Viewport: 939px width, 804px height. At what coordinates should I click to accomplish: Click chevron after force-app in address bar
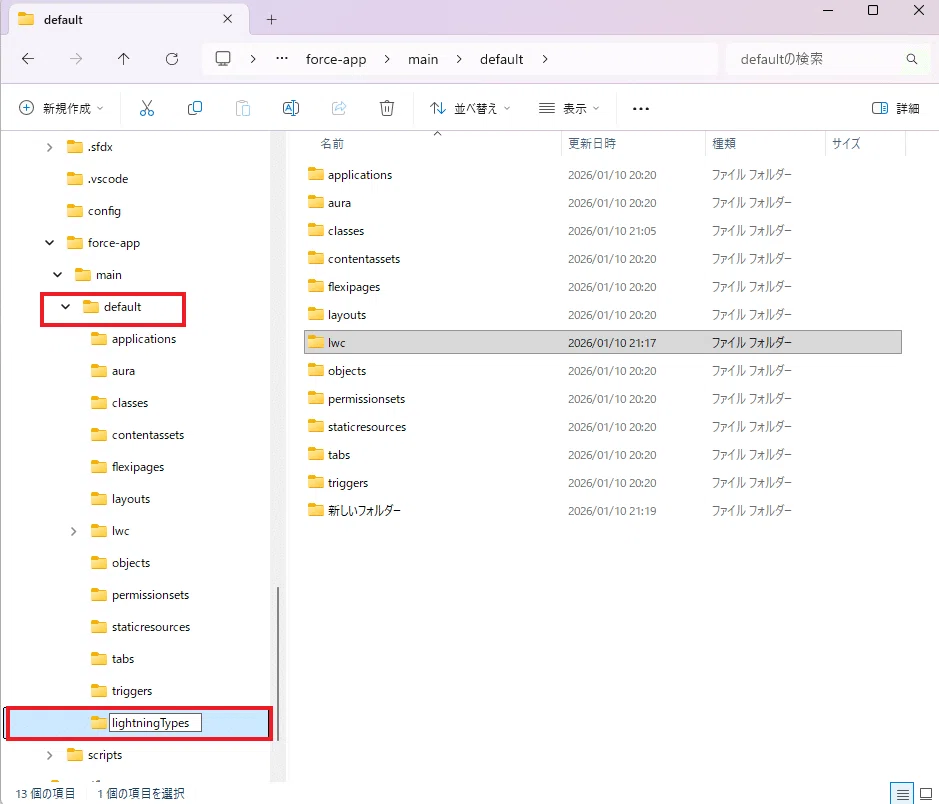tap(387, 59)
